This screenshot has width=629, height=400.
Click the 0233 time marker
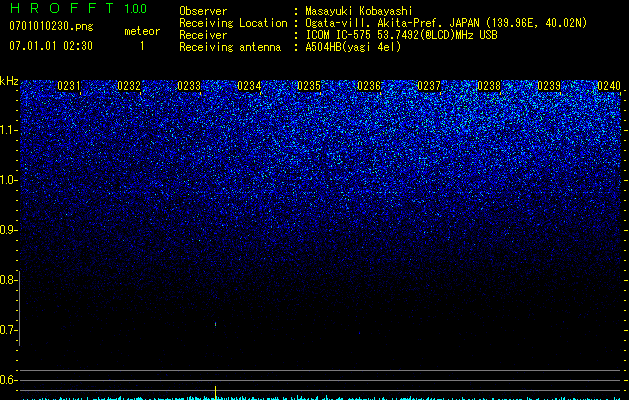click(x=189, y=86)
